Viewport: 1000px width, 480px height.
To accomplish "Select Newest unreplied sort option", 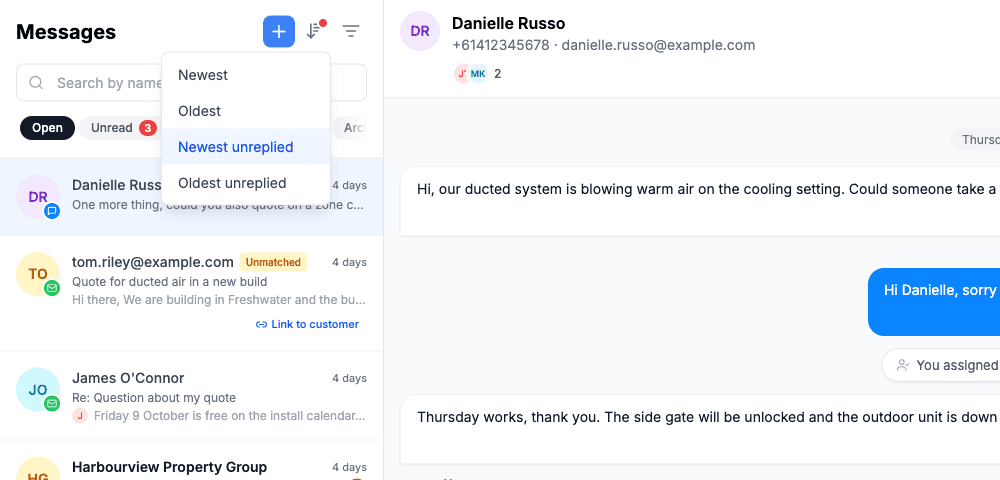I will click(246, 147).
